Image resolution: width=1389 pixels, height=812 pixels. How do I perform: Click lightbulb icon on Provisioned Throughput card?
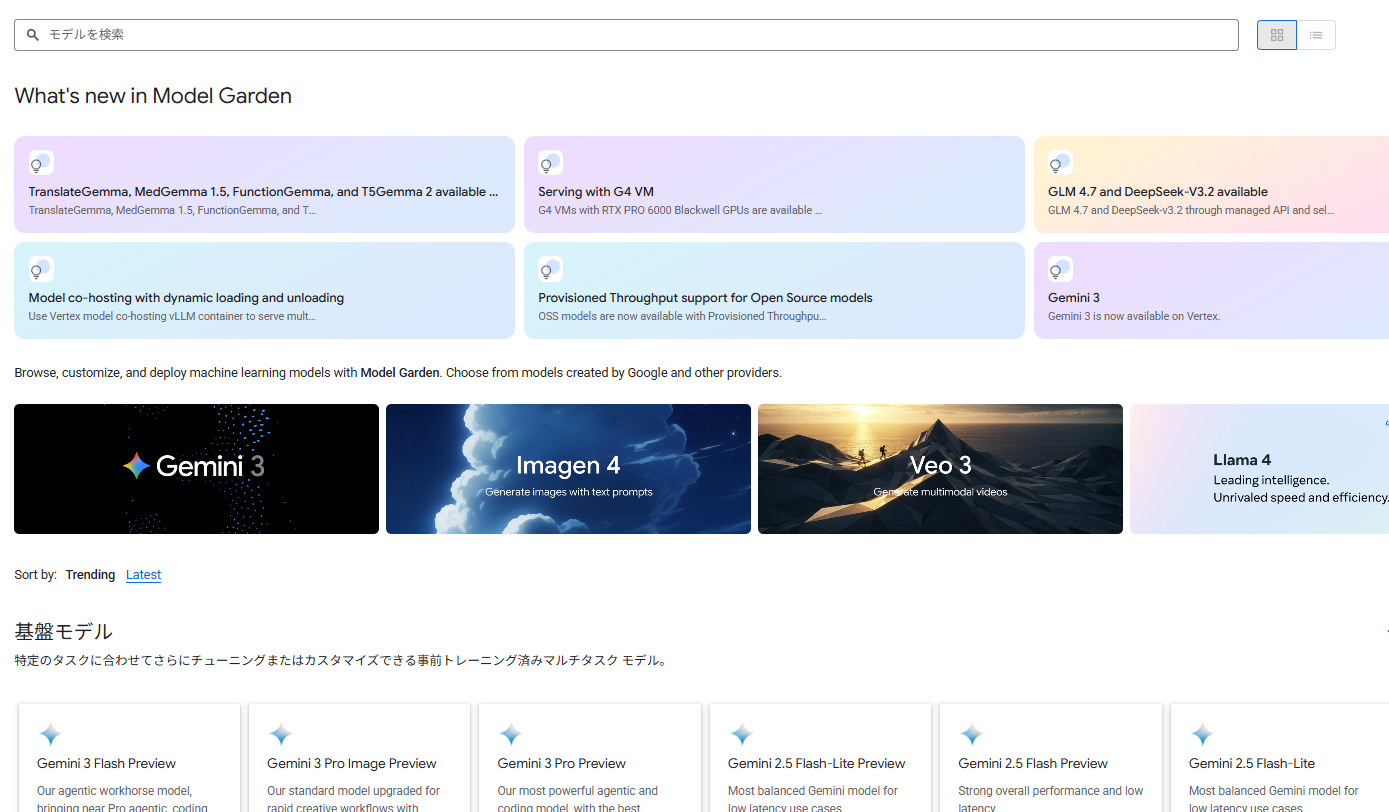coord(550,269)
